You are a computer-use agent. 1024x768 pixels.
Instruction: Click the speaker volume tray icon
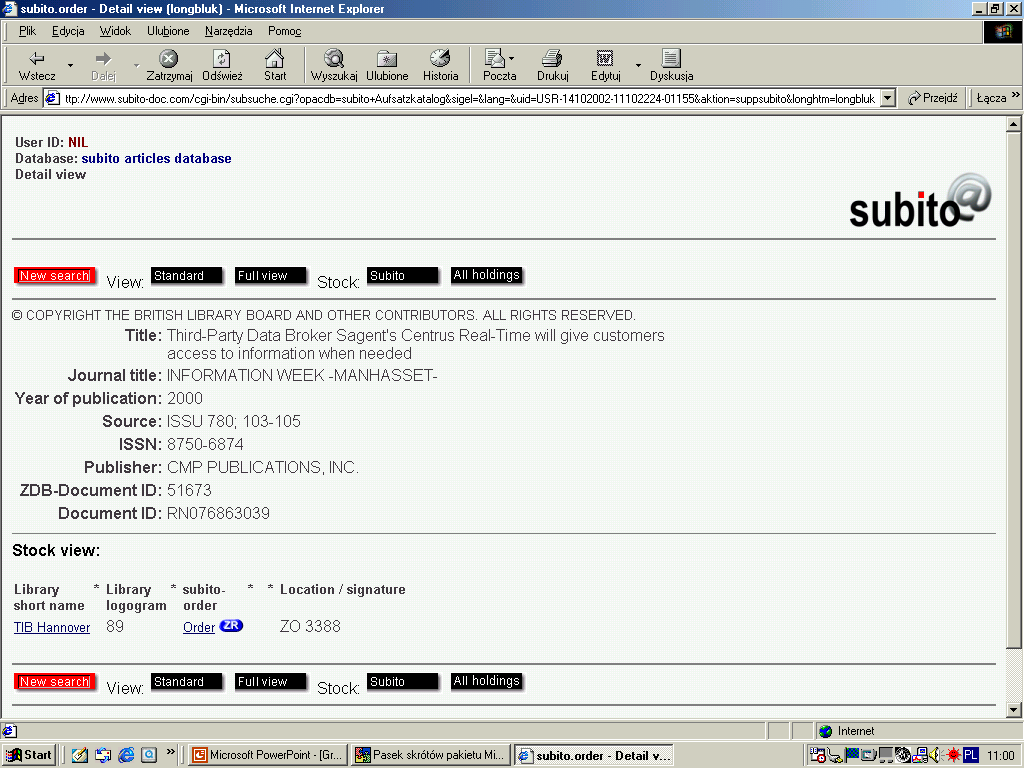coord(936,755)
